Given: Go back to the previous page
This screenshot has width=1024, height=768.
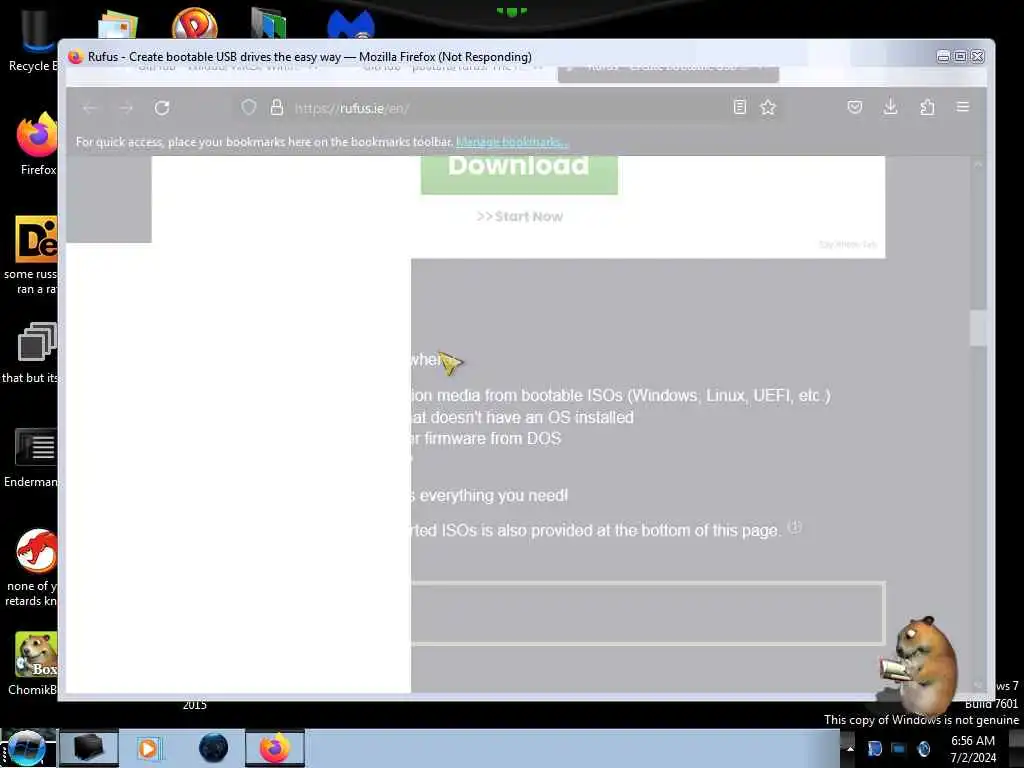Looking at the screenshot, I should pyautogui.click(x=90, y=108).
